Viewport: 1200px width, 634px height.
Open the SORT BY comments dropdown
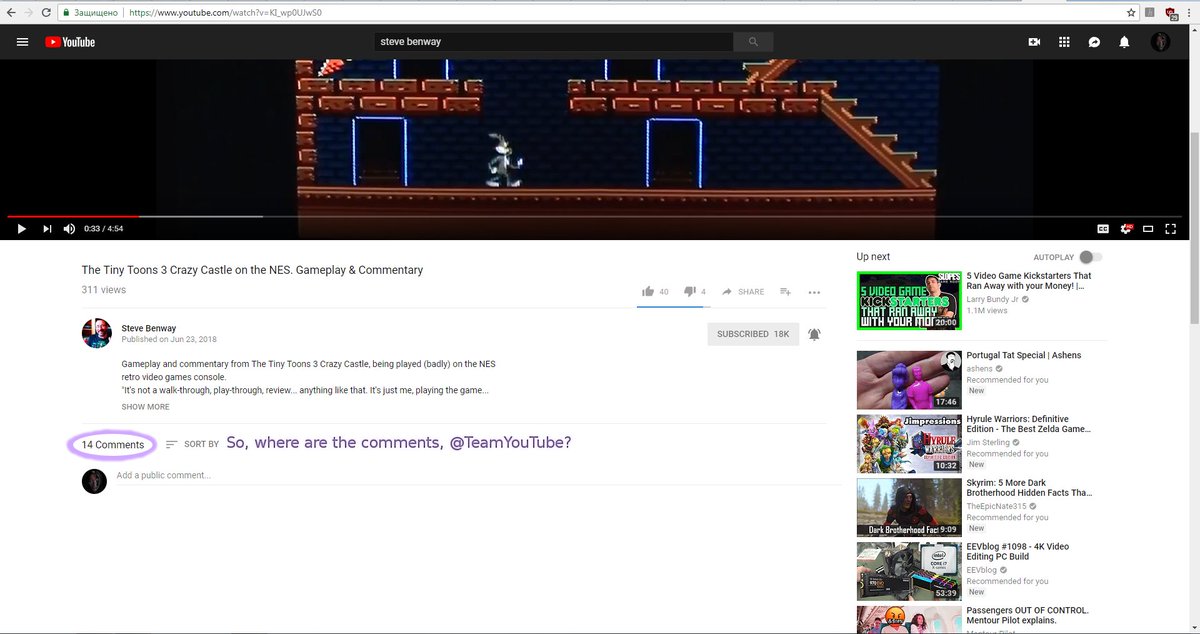[x=192, y=444]
